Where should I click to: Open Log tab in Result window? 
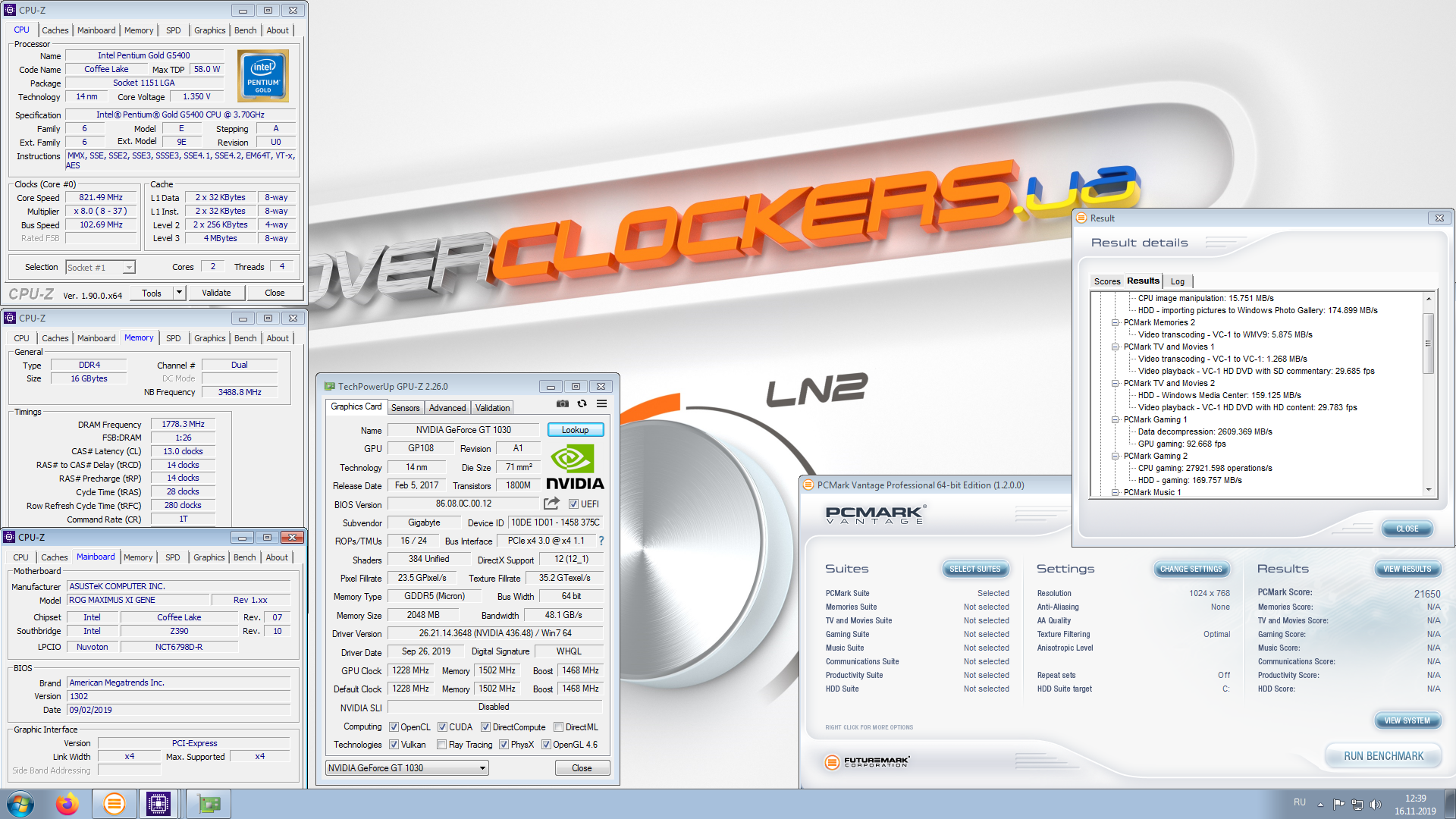tap(1178, 281)
